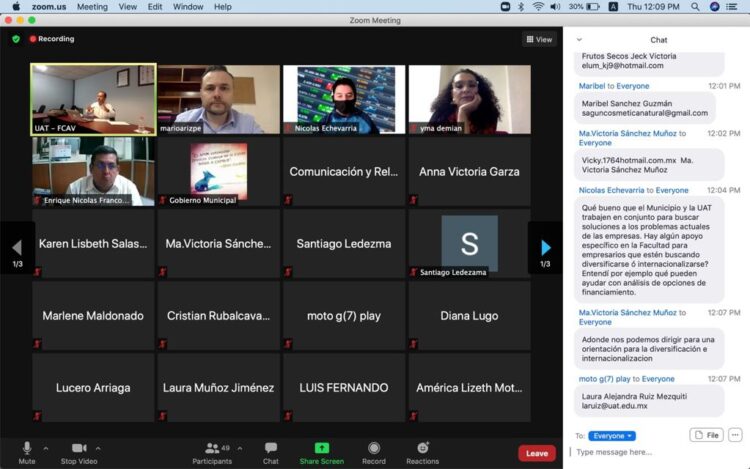750x469 pixels.
Task: Select moto g(7) play tile
Action: (344, 316)
